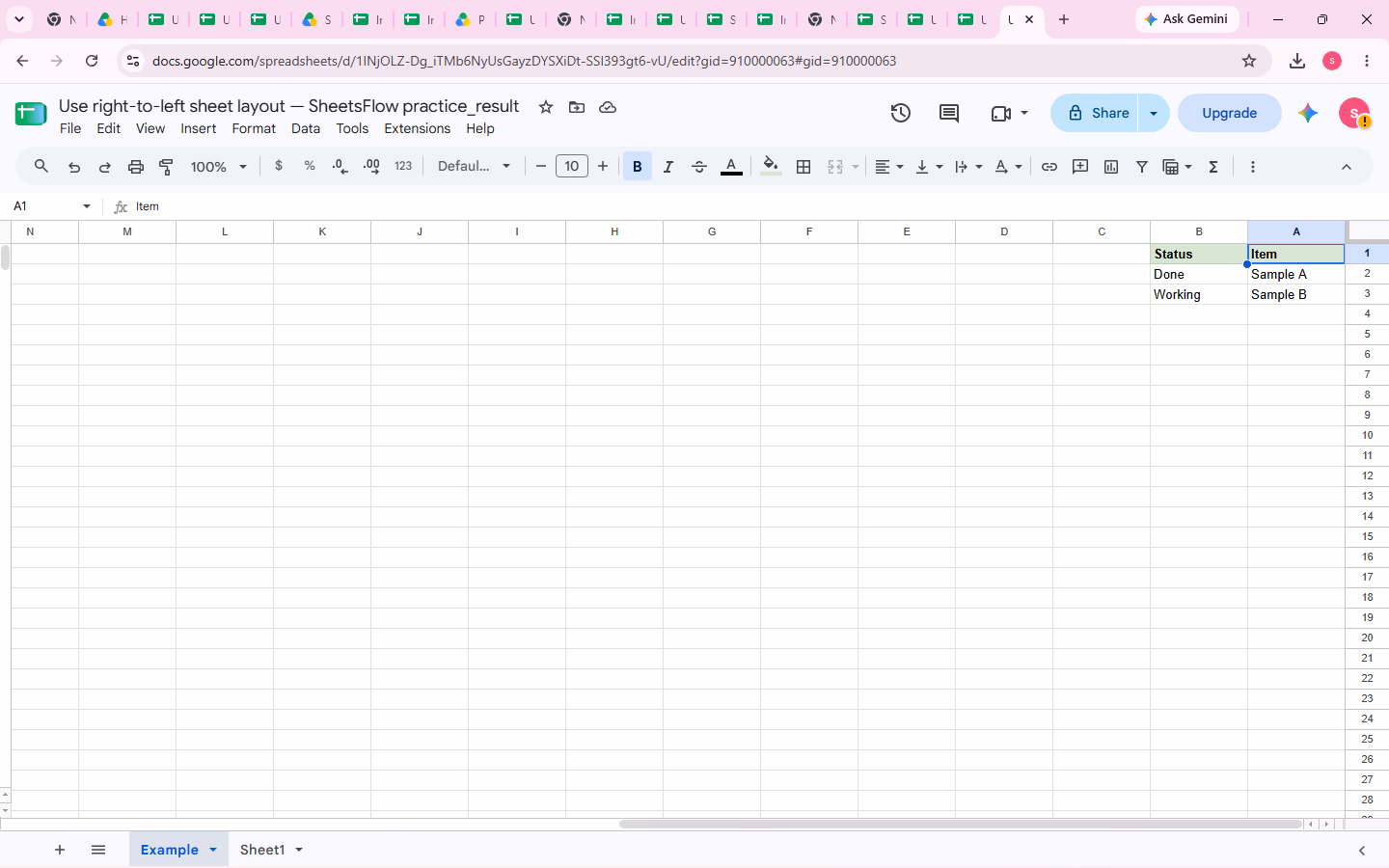Viewport: 1389px width, 868px height.
Task: Format cell as currency
Action: (x=279, y=166)
